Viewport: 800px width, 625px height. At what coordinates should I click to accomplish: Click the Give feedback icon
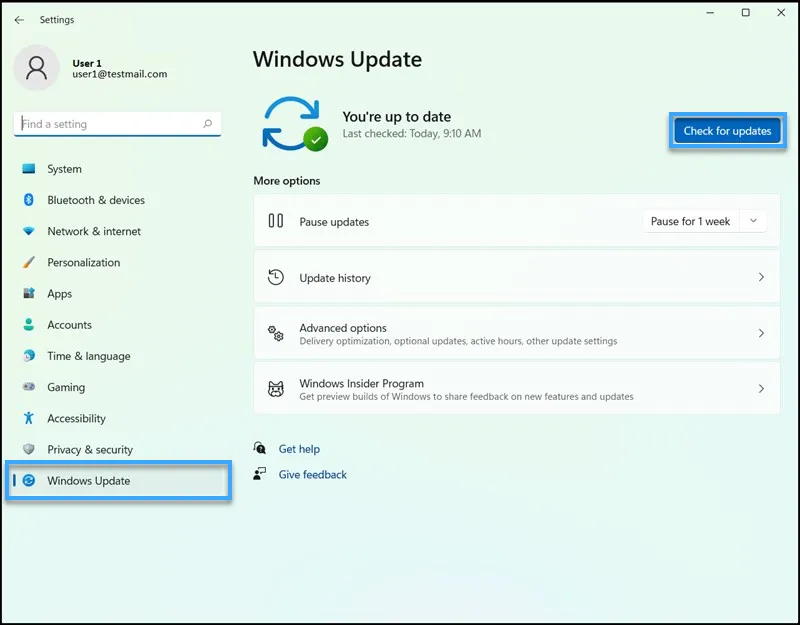click(x=260, y=473)
